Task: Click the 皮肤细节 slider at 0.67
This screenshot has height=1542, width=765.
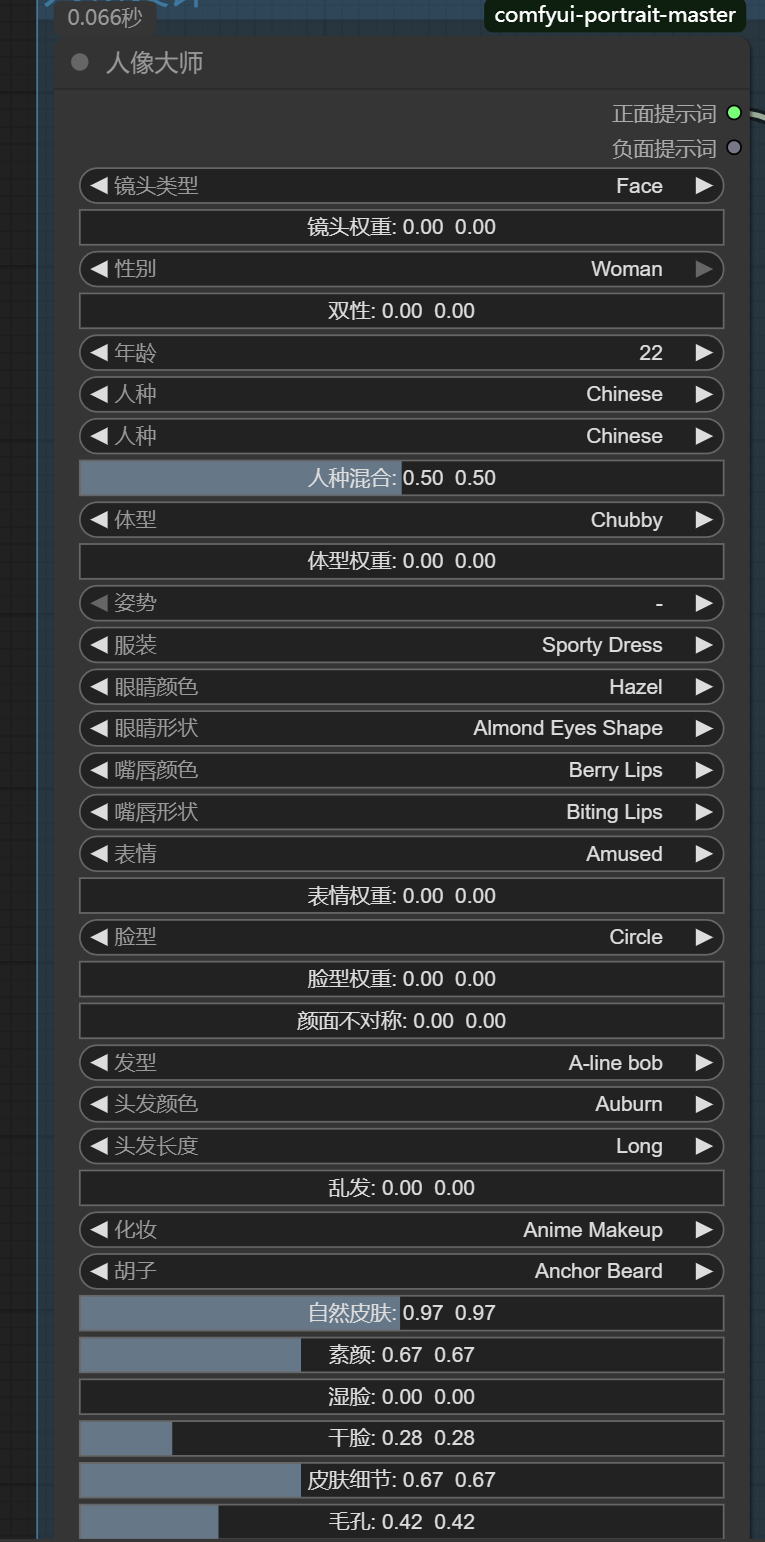Action: [401, 1480]
